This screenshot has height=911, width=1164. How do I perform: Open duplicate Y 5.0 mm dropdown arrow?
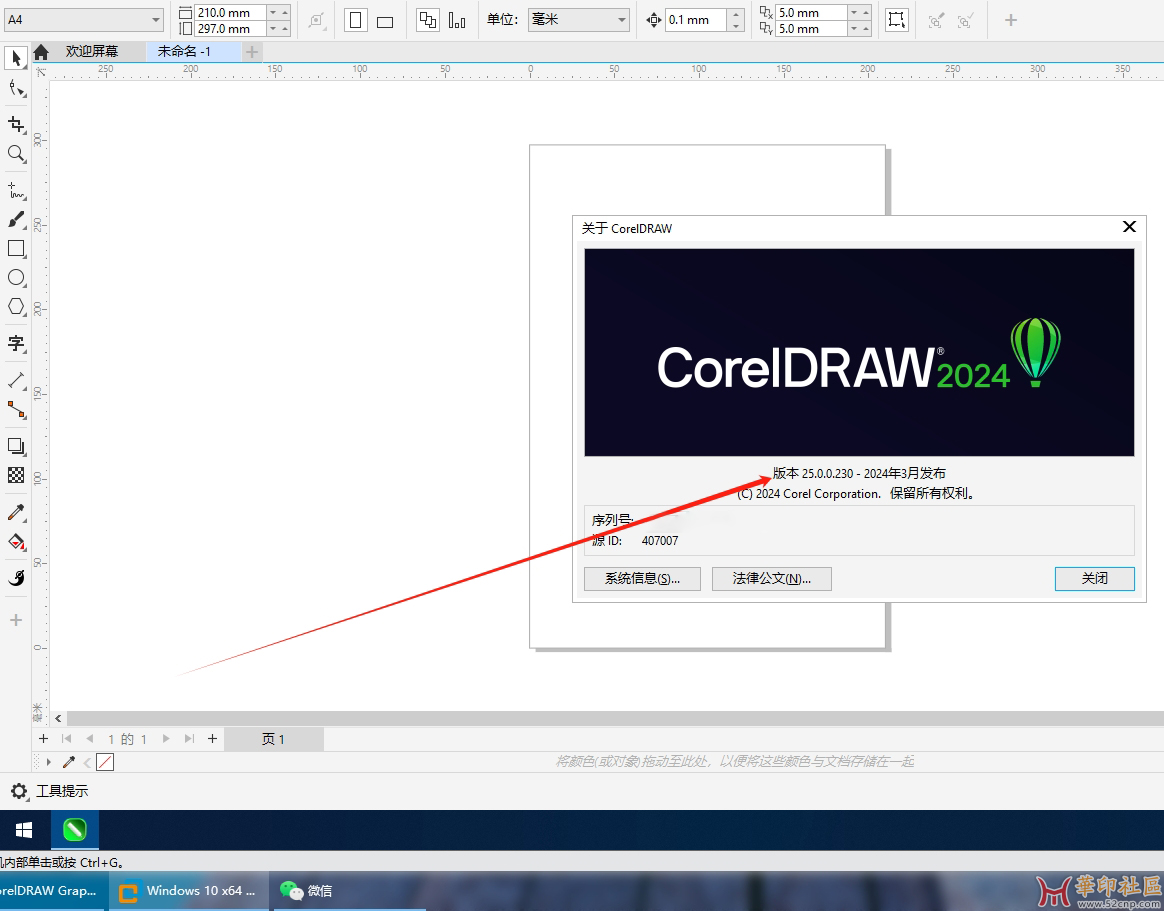coord(854,28)
